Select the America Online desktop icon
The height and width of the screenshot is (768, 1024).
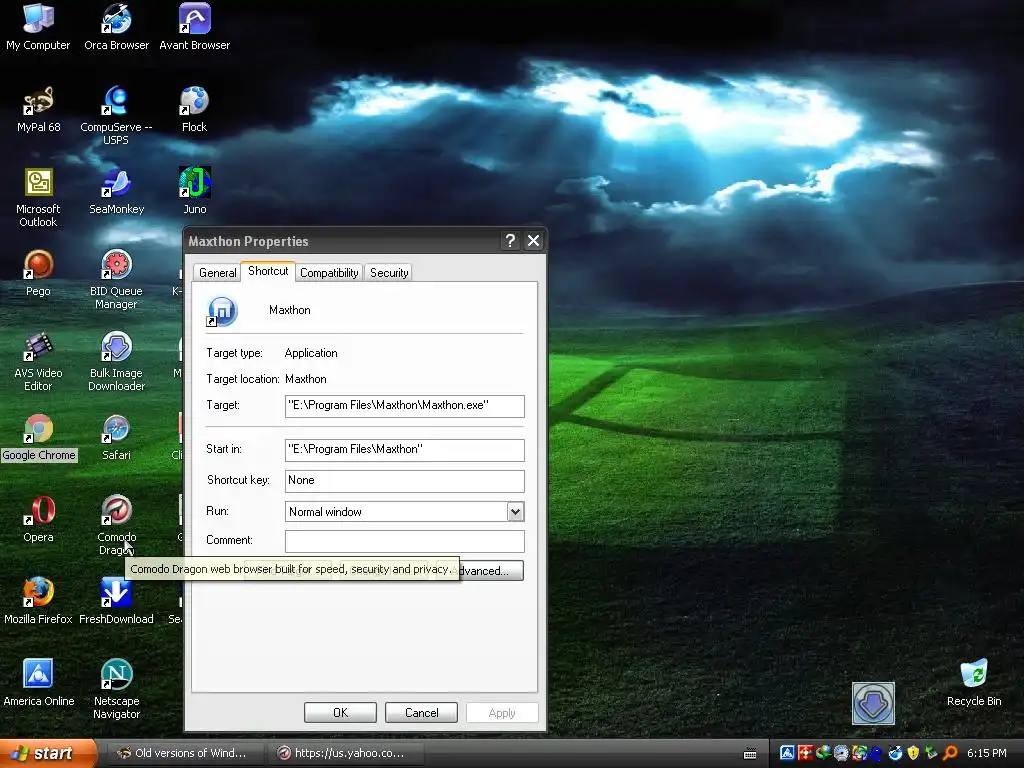point(39,684)
